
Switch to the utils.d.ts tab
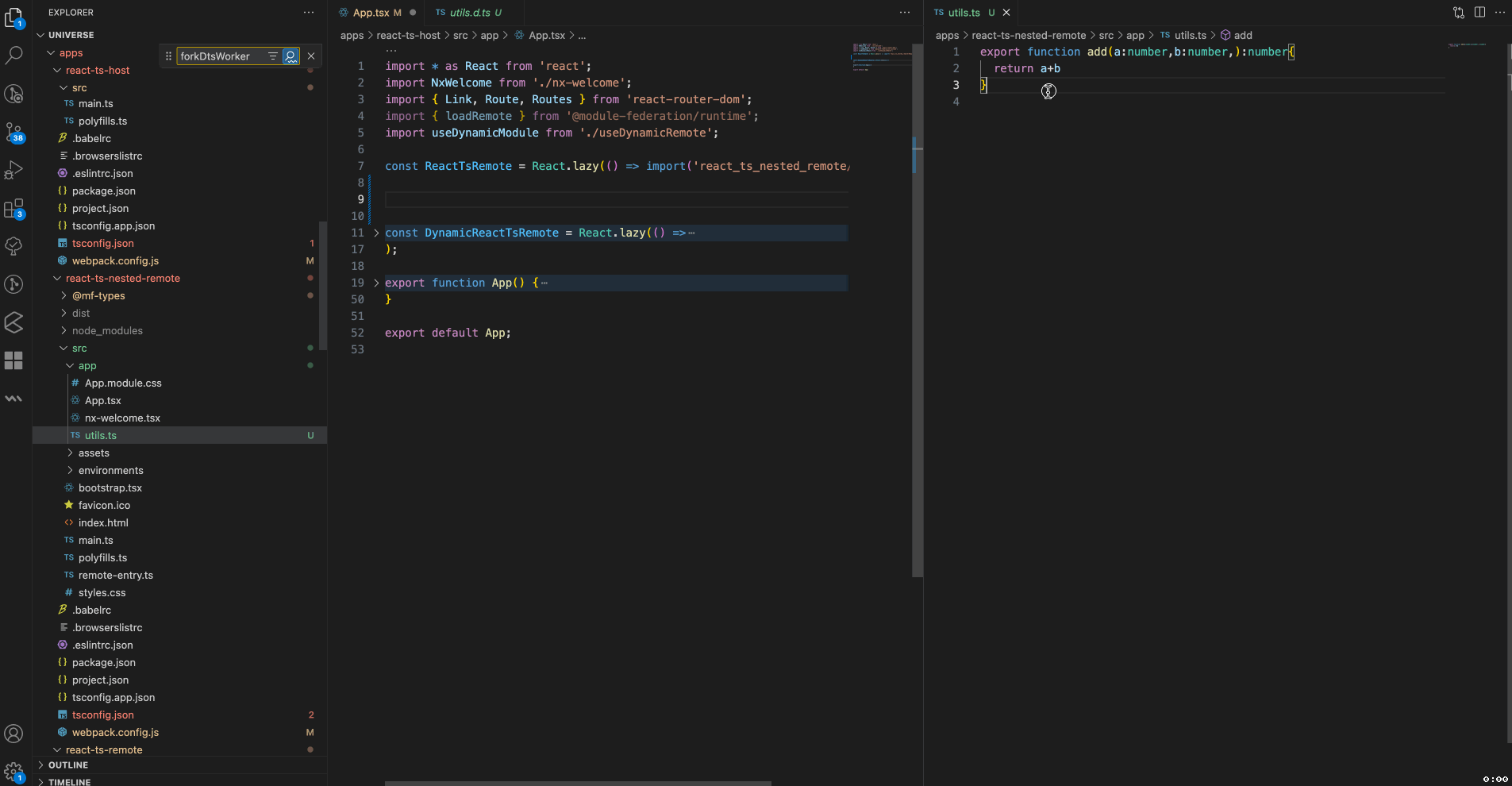click(x=470, y=13)
